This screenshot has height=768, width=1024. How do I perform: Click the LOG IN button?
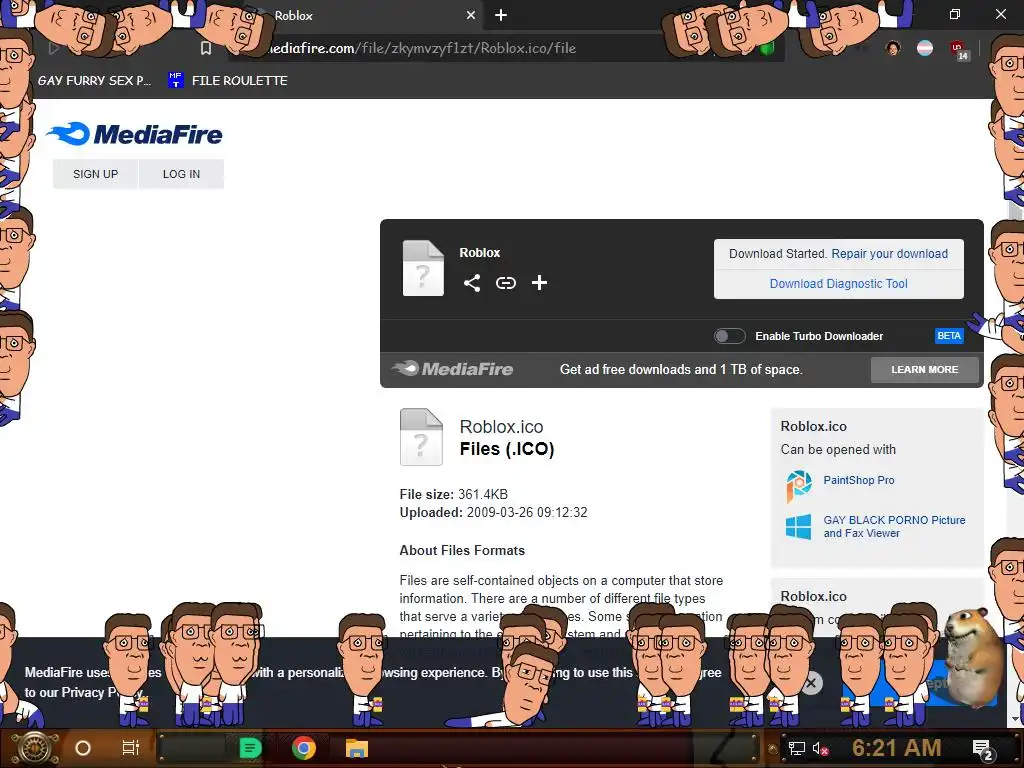click(x=182, y=174)
